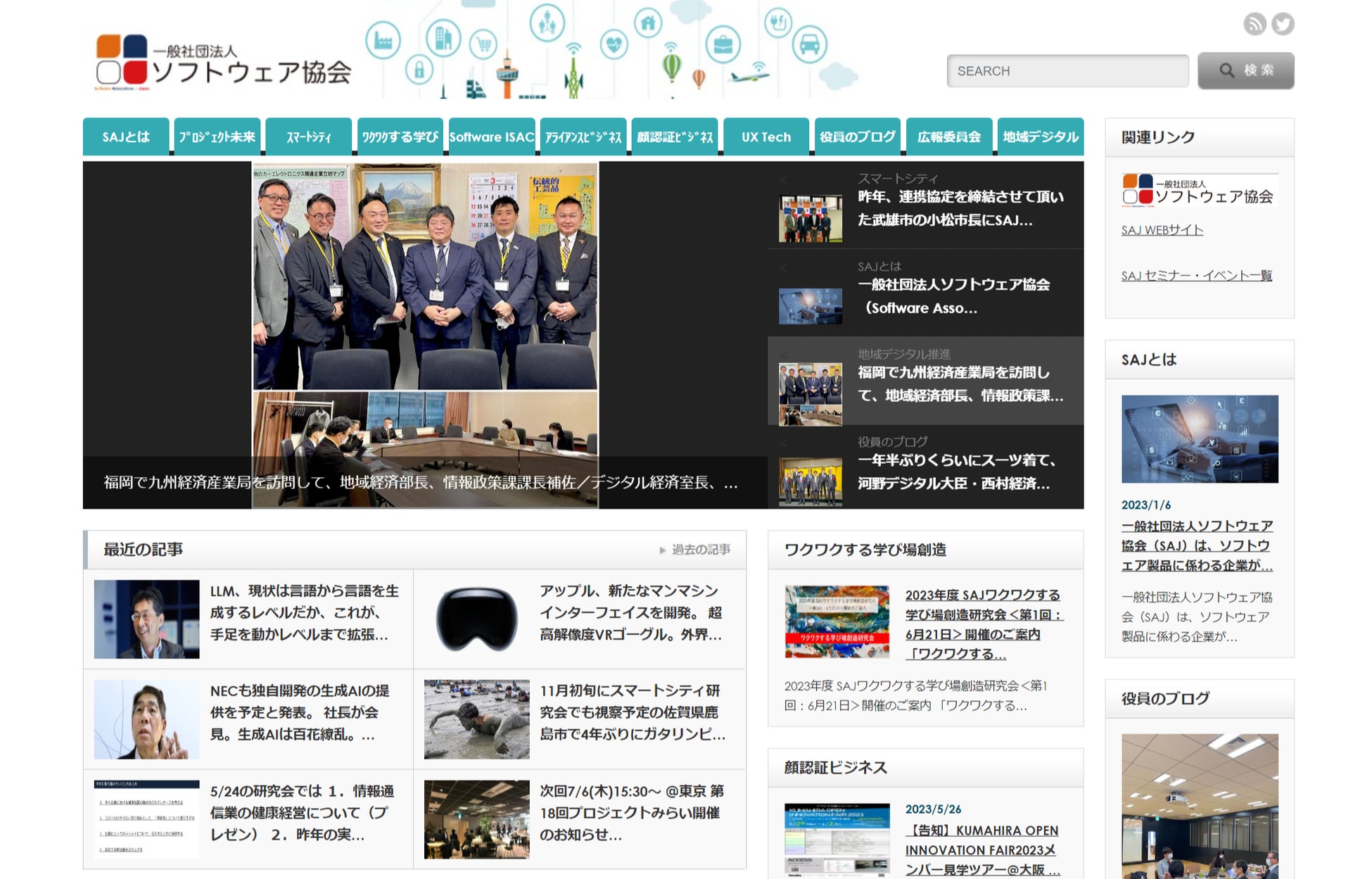This screenshot has height=879, width=1372.
Task: Open the SAJとは sidebar laptop image
Action: [x=1199, y=438]
